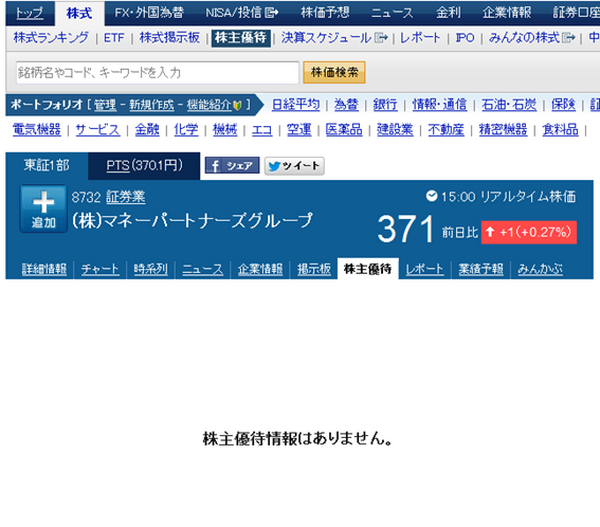Viewport: 600px width, 527px height.
Task: Click the 株価検索 search button
Action: pos(334,72)
